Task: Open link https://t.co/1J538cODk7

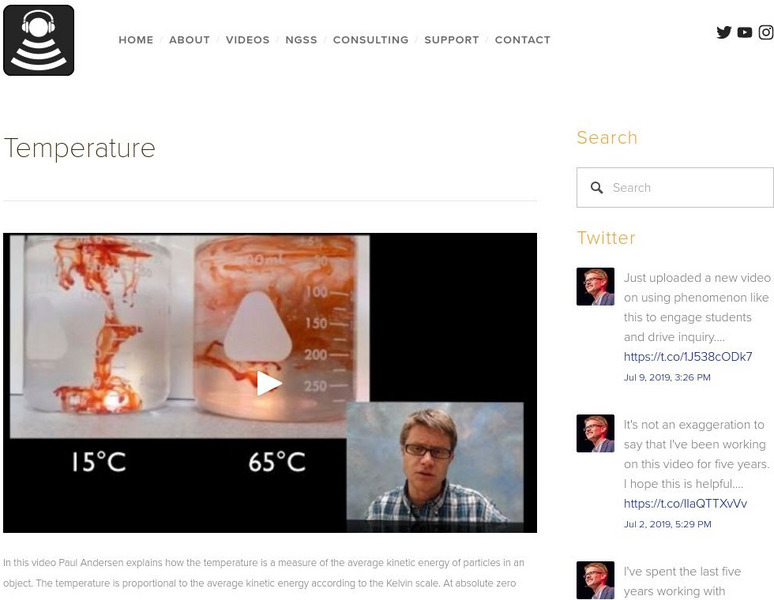Action: click(688, 357)
